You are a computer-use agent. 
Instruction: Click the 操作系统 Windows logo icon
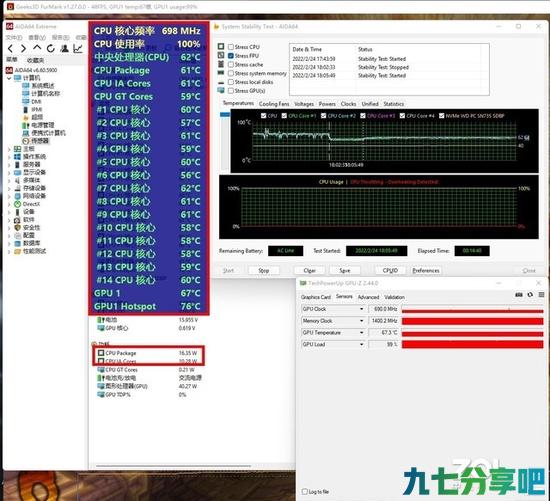coord(18,156)
